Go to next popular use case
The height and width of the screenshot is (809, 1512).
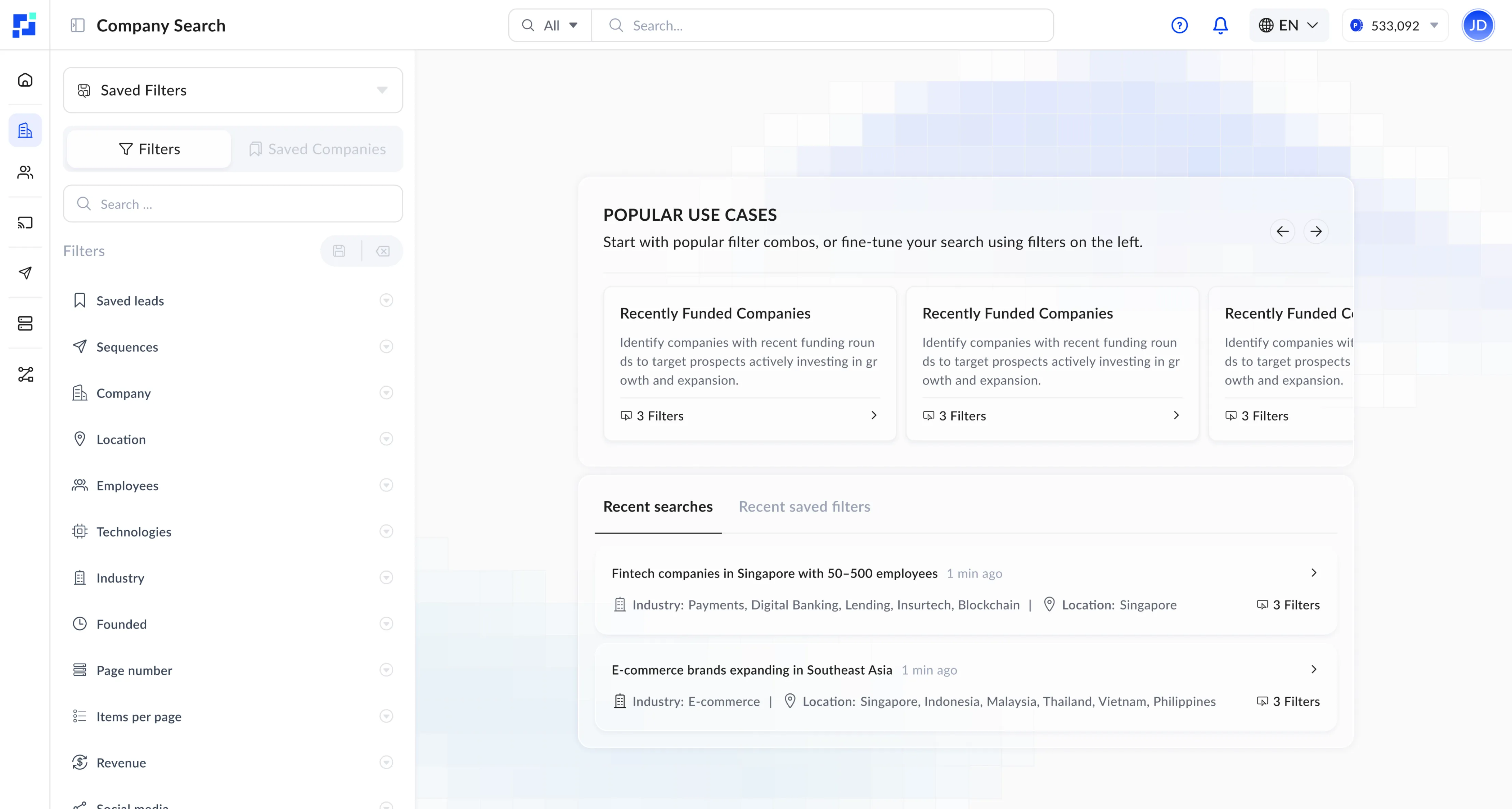1316,231
